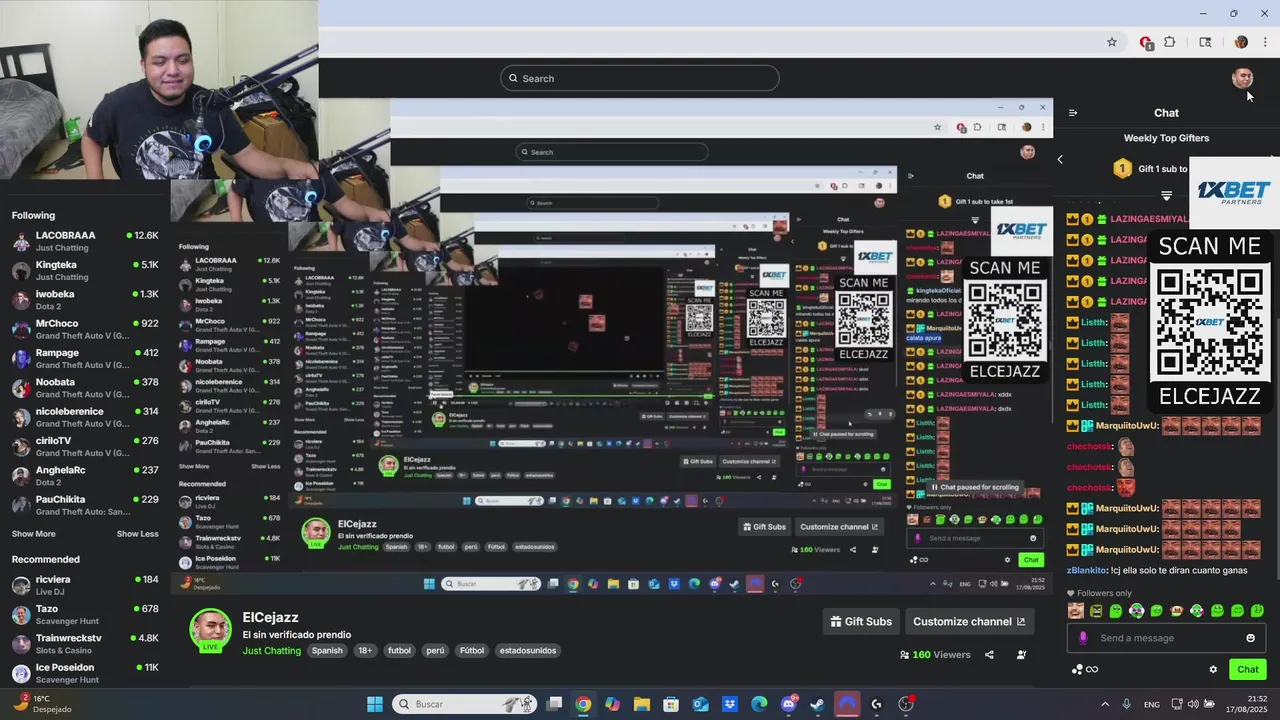Expand the main Following list with Show More
Viewport: 1280px width, 720px height.
pyautogui.click(x=34, y=534)
